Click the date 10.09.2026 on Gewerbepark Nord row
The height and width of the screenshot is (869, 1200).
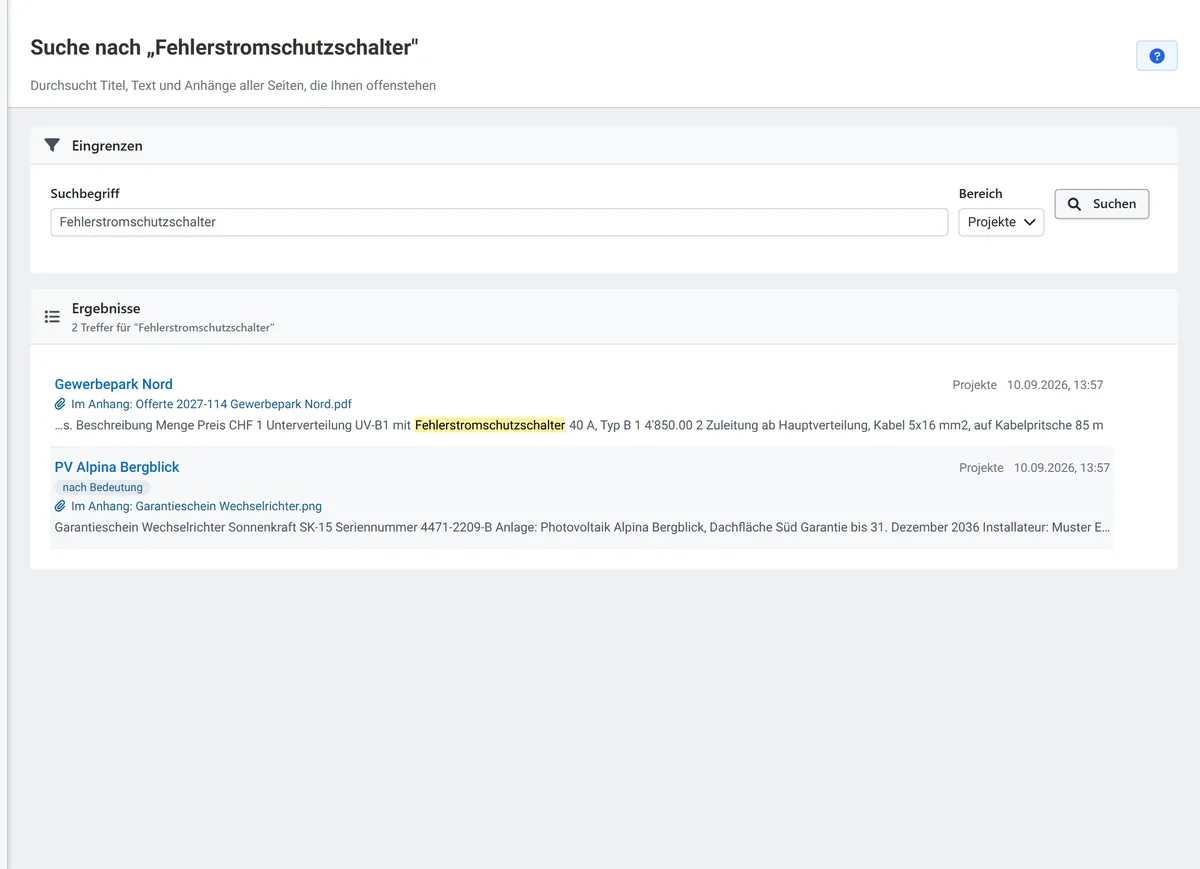1055,385
